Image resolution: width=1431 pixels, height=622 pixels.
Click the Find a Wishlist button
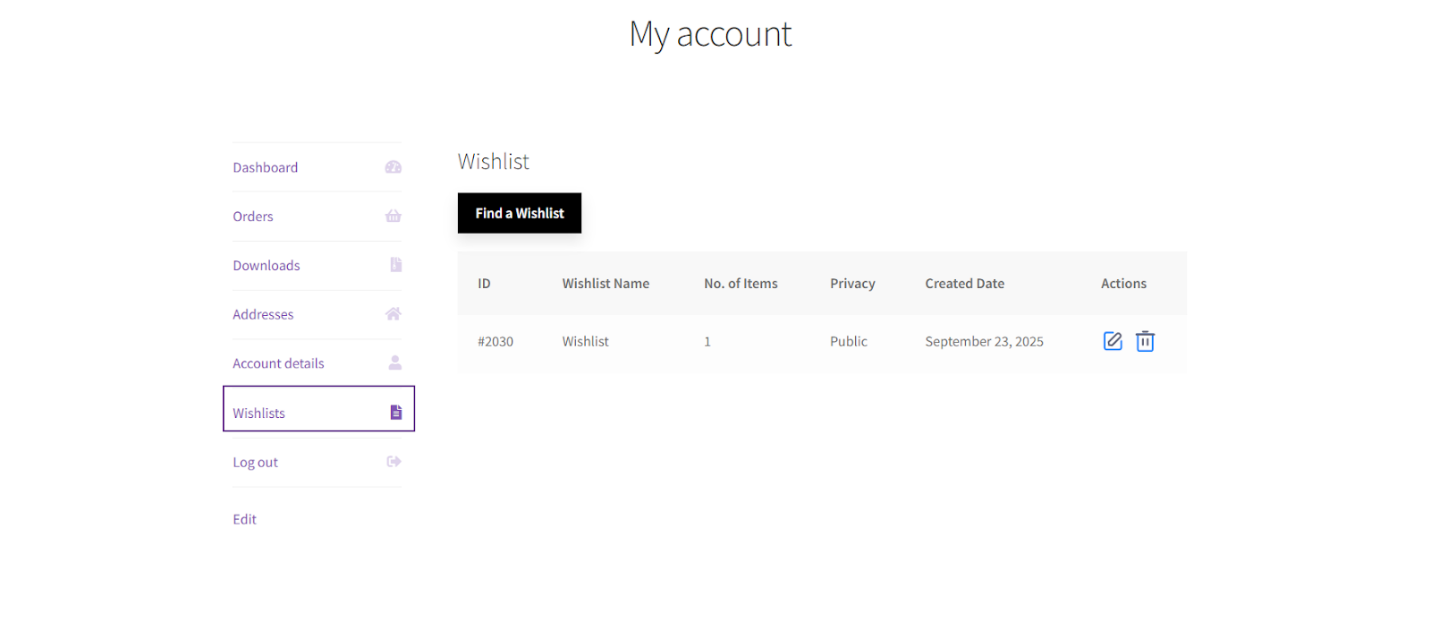519,213
